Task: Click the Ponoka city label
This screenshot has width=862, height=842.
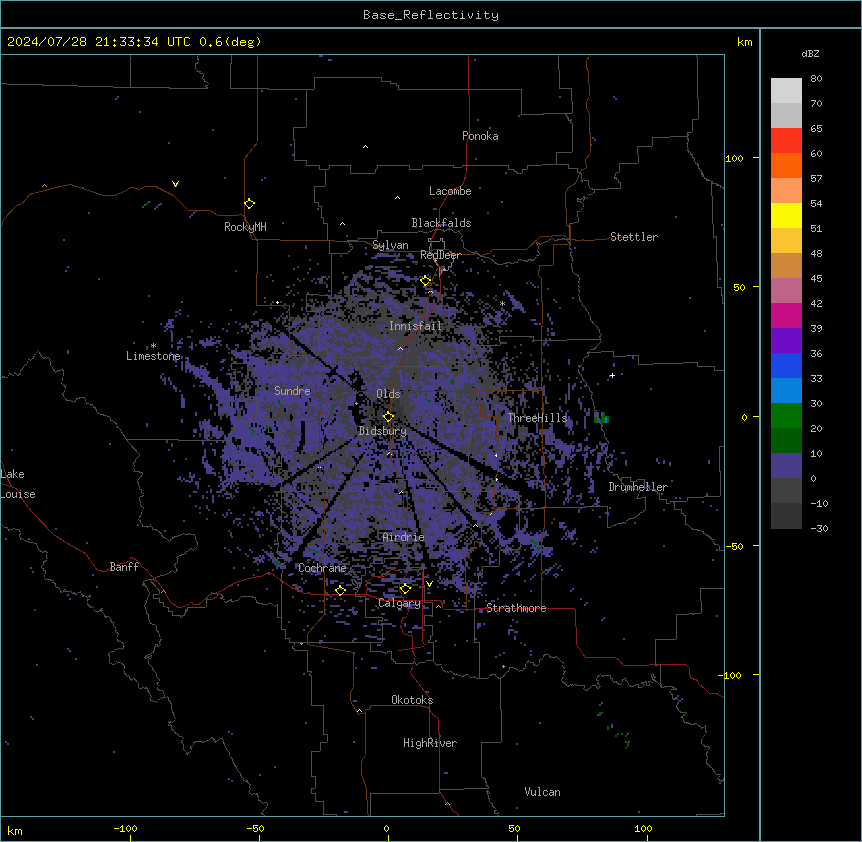Action: click(480, 136)
